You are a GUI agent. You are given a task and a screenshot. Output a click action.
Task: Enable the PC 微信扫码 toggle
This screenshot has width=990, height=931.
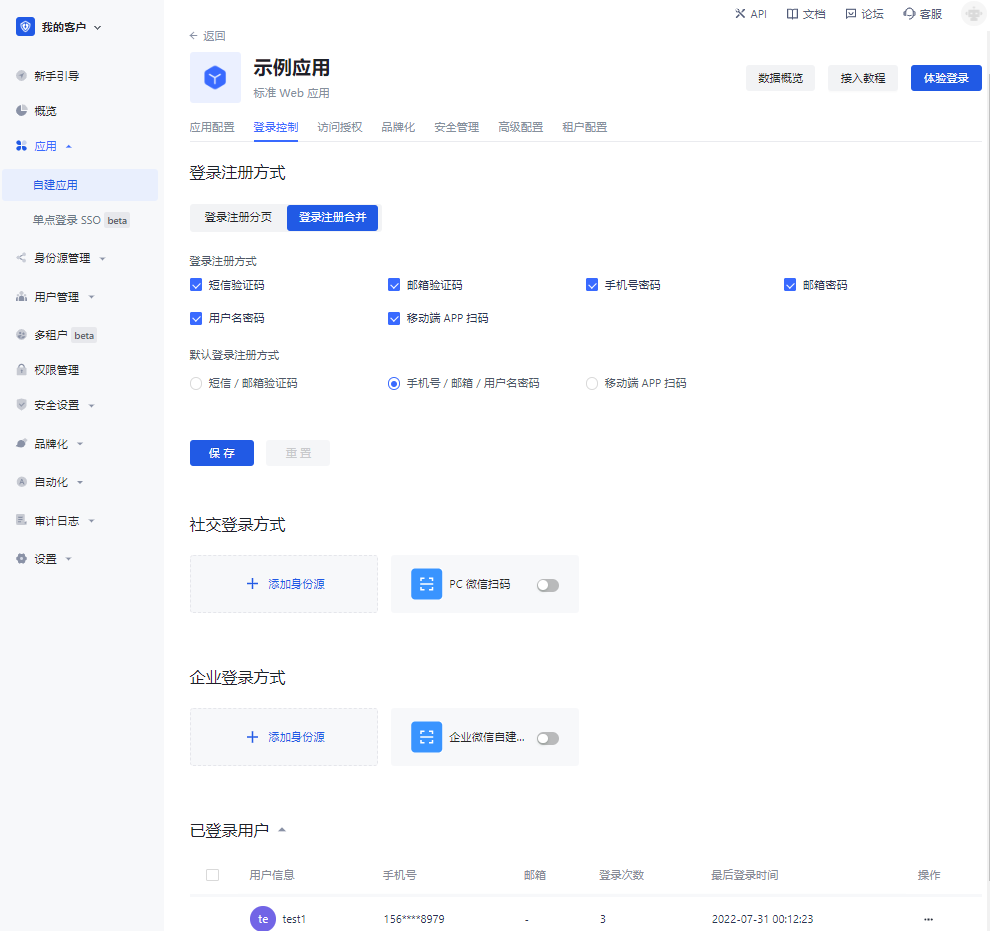coord(547,585)
